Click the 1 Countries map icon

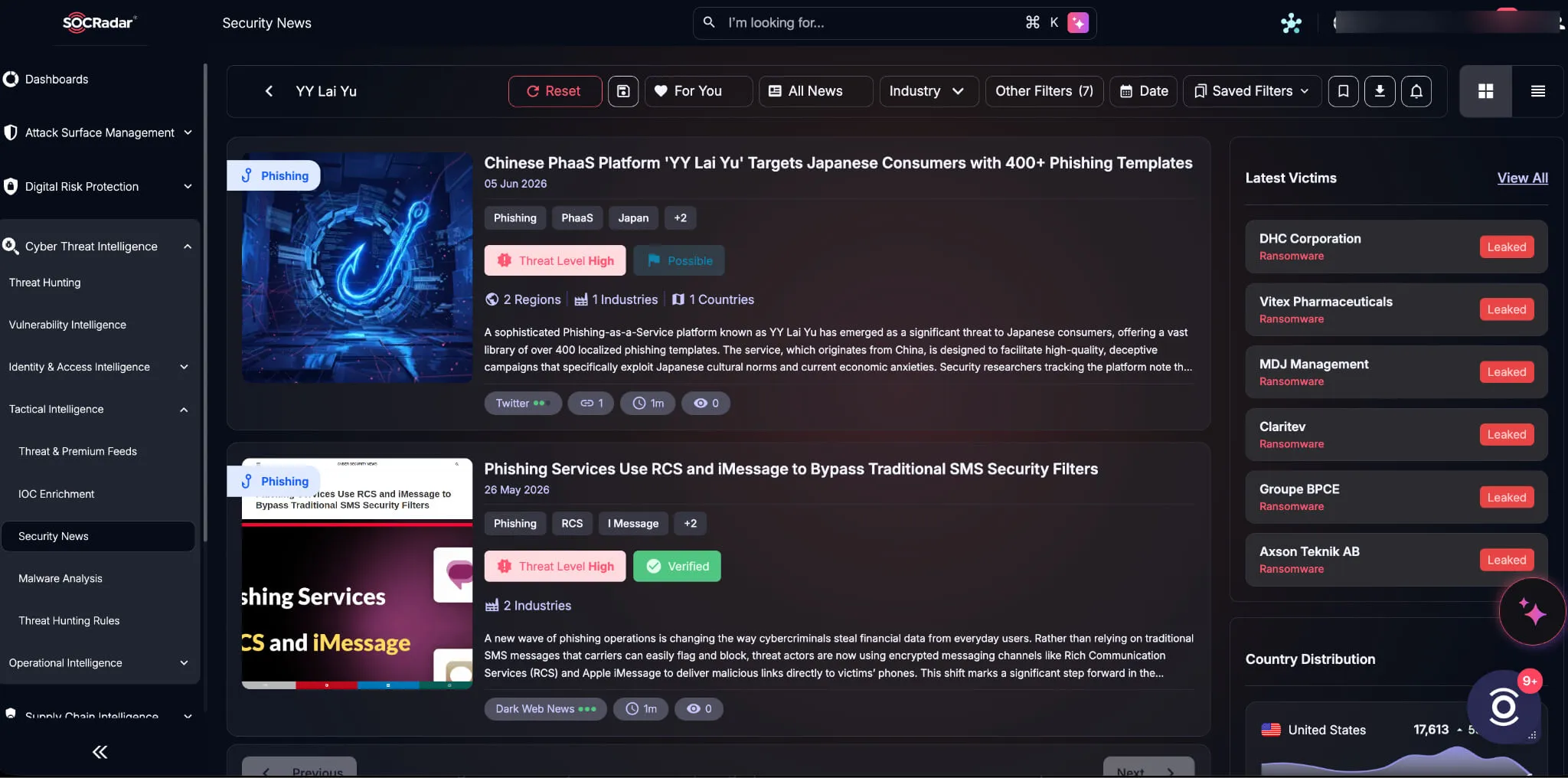point(678,299)
